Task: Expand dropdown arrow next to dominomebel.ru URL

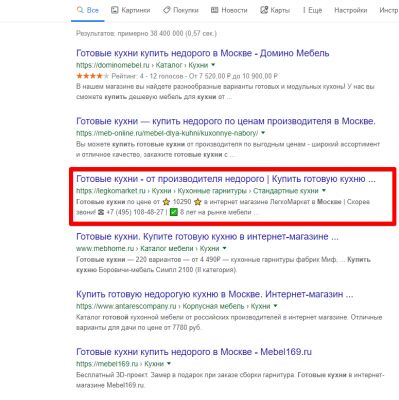Action: pos(213,65)
